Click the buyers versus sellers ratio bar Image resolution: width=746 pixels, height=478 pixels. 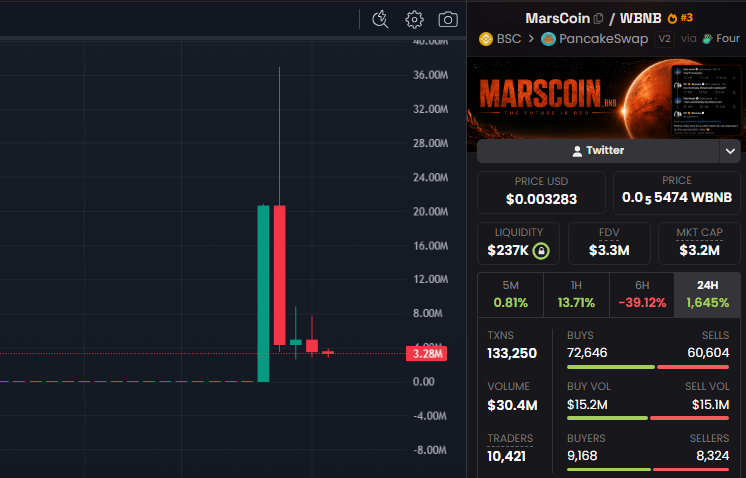[648, 469]
